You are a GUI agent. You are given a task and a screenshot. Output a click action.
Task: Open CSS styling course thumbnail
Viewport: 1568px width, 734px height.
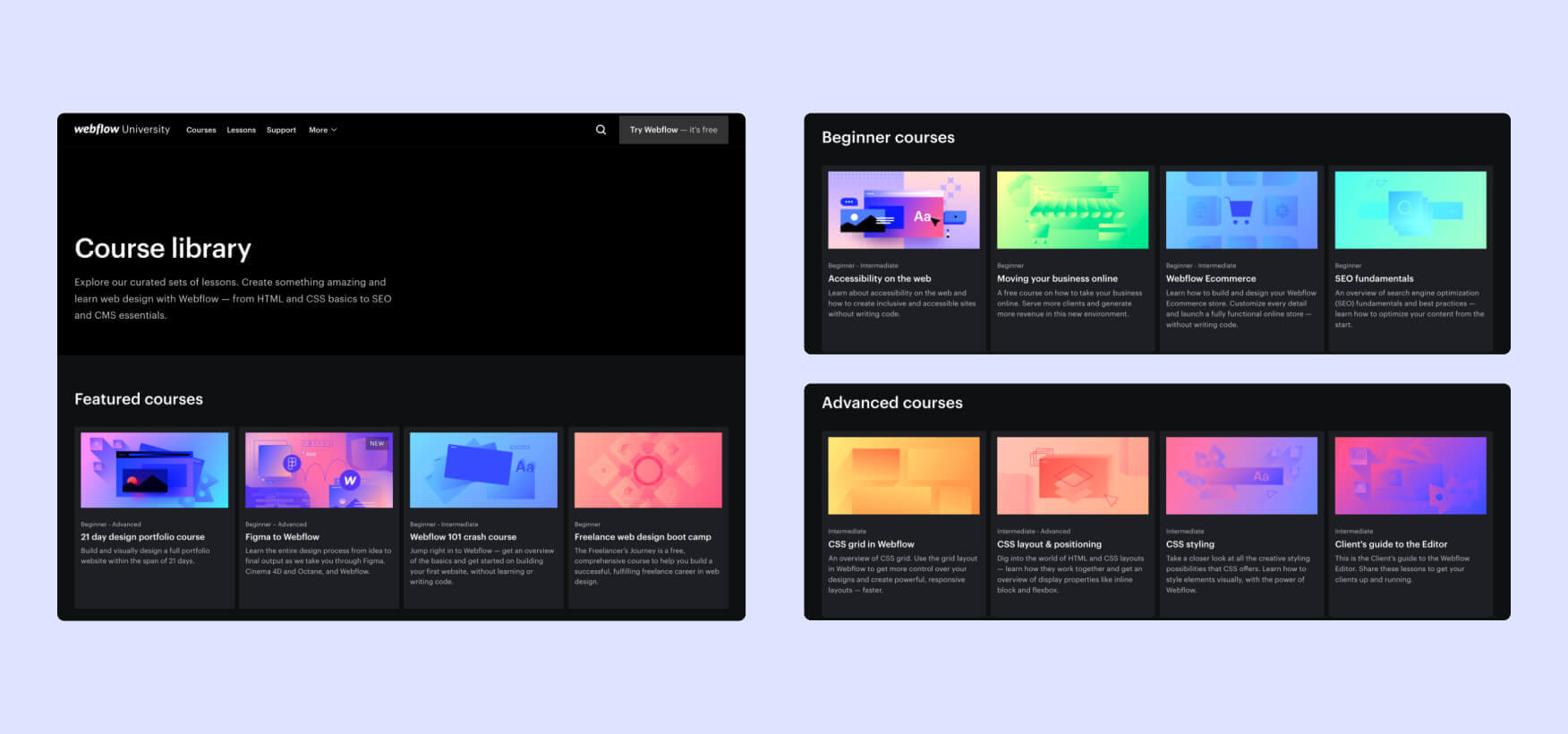(x=1241, y=475)
